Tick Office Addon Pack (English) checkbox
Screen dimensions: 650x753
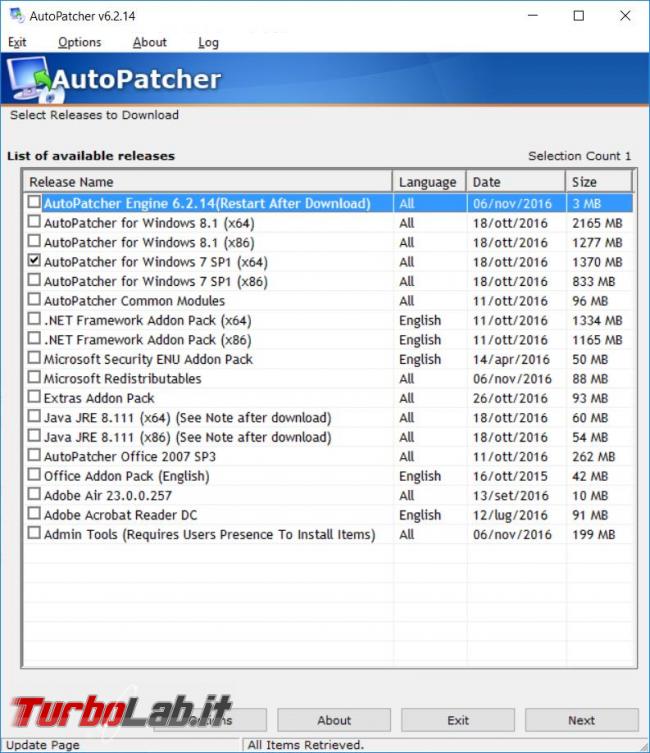(34, 474)
